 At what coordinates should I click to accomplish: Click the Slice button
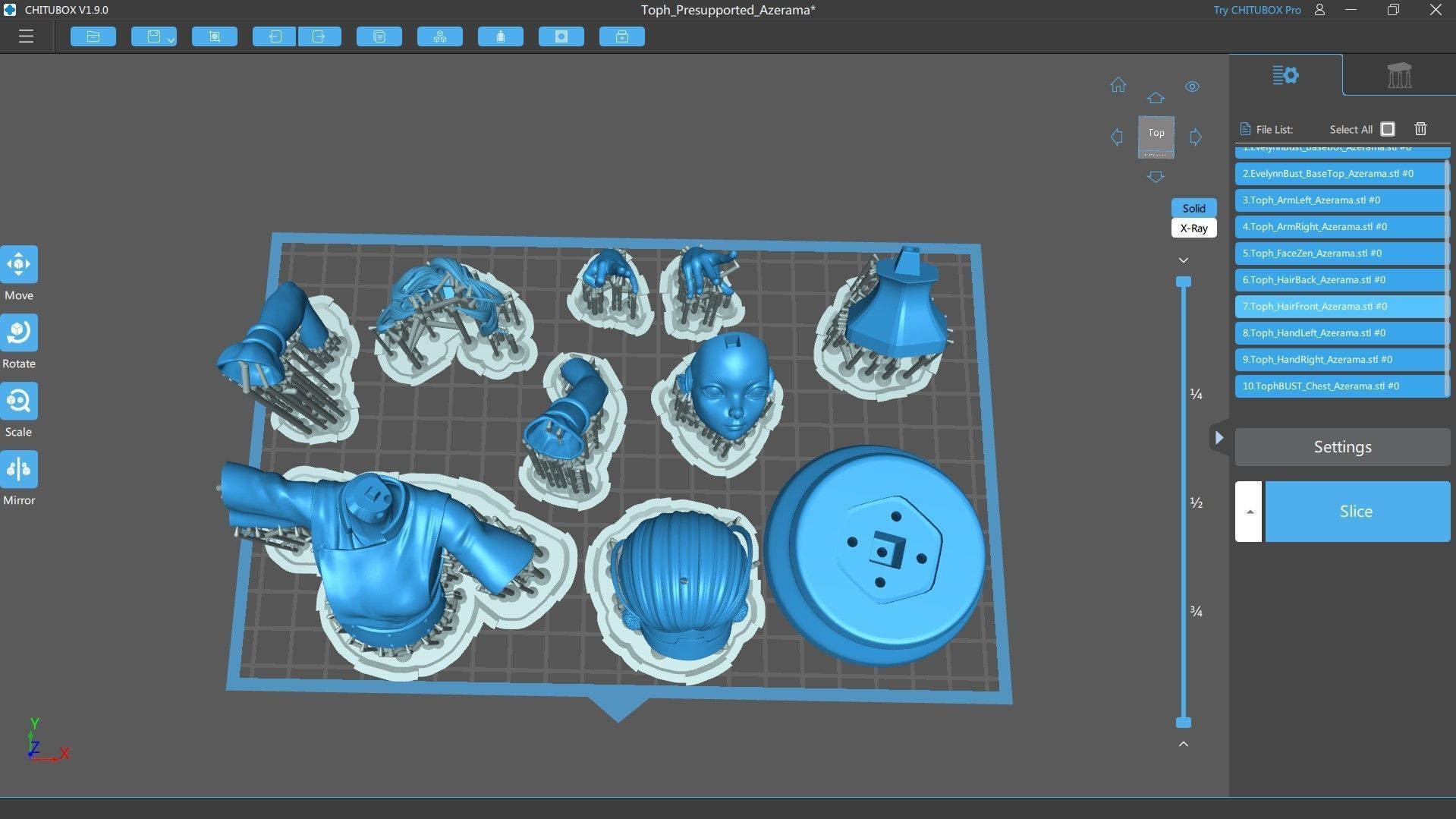(x=1357, y=512)
